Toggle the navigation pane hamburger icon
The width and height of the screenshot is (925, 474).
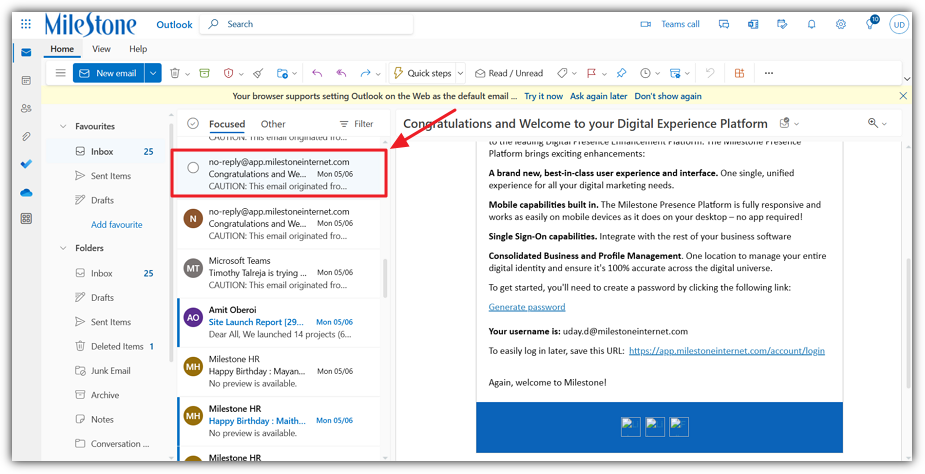[60, 73]
